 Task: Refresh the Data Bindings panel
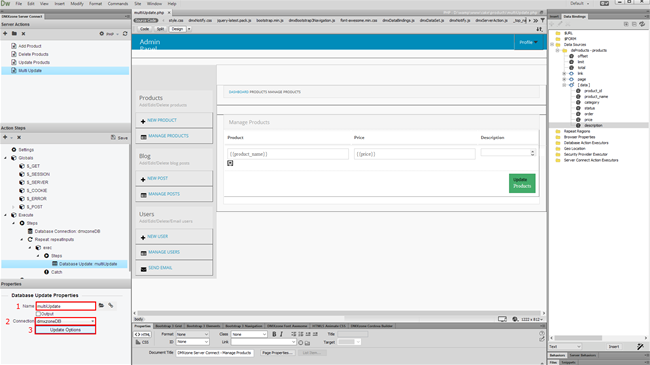tap(642, 24)
